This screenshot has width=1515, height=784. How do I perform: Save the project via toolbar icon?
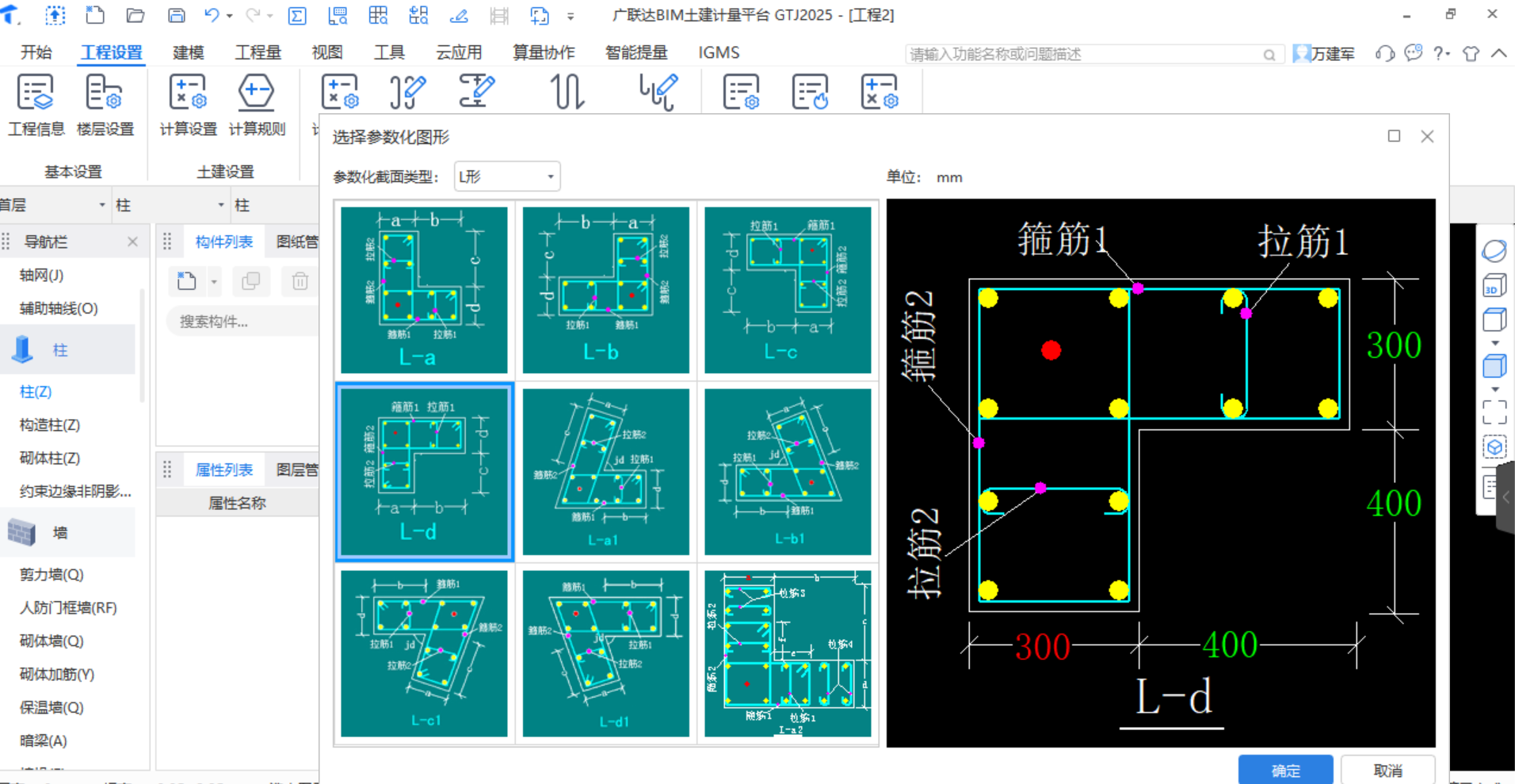click(x=176, y=14)
